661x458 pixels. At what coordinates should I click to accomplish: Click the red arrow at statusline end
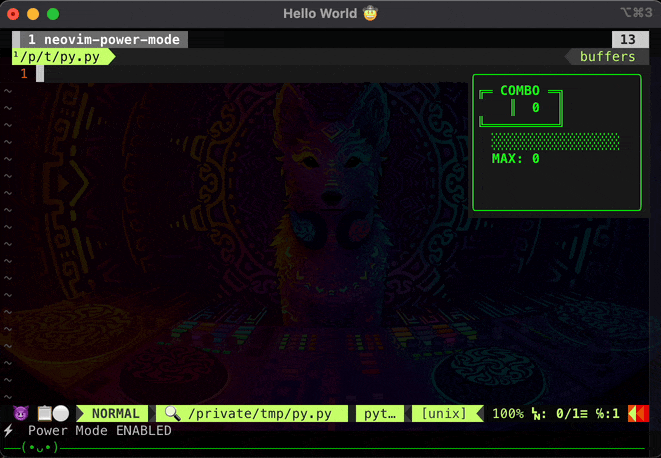(638, 413)
